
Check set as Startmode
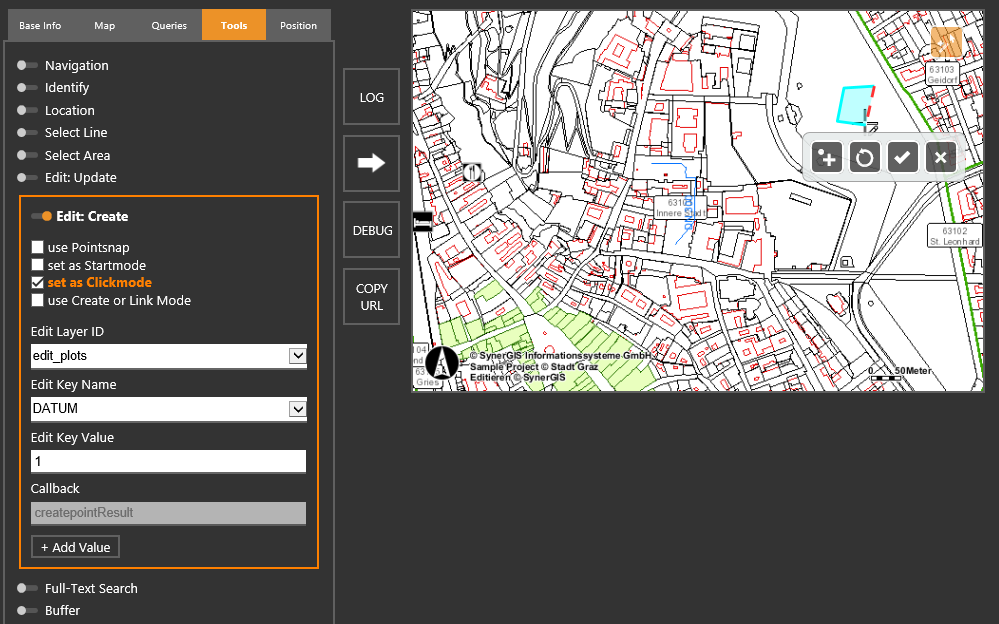click(37, 264)
